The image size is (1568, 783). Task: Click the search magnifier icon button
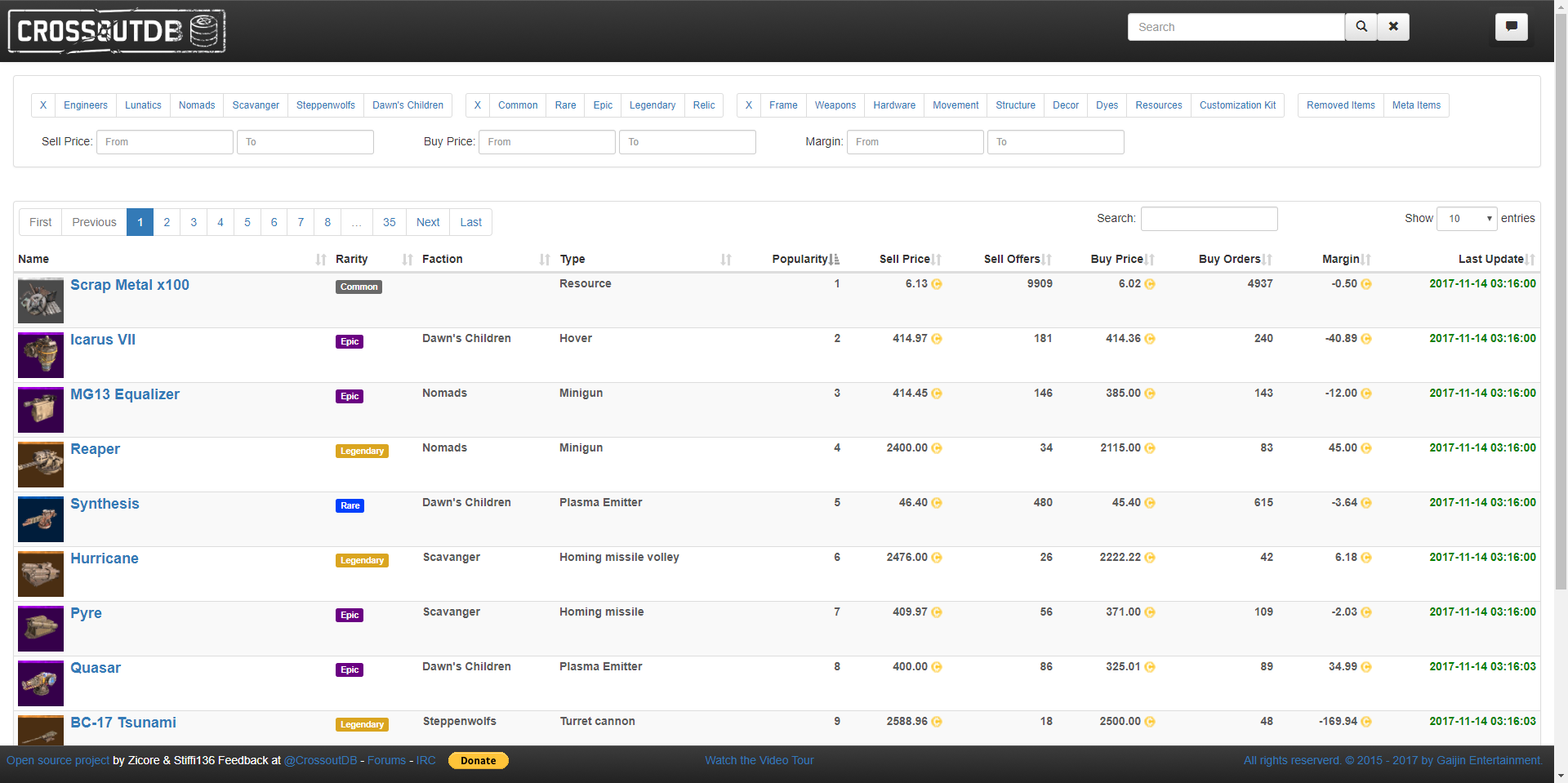coord(1361,27)
